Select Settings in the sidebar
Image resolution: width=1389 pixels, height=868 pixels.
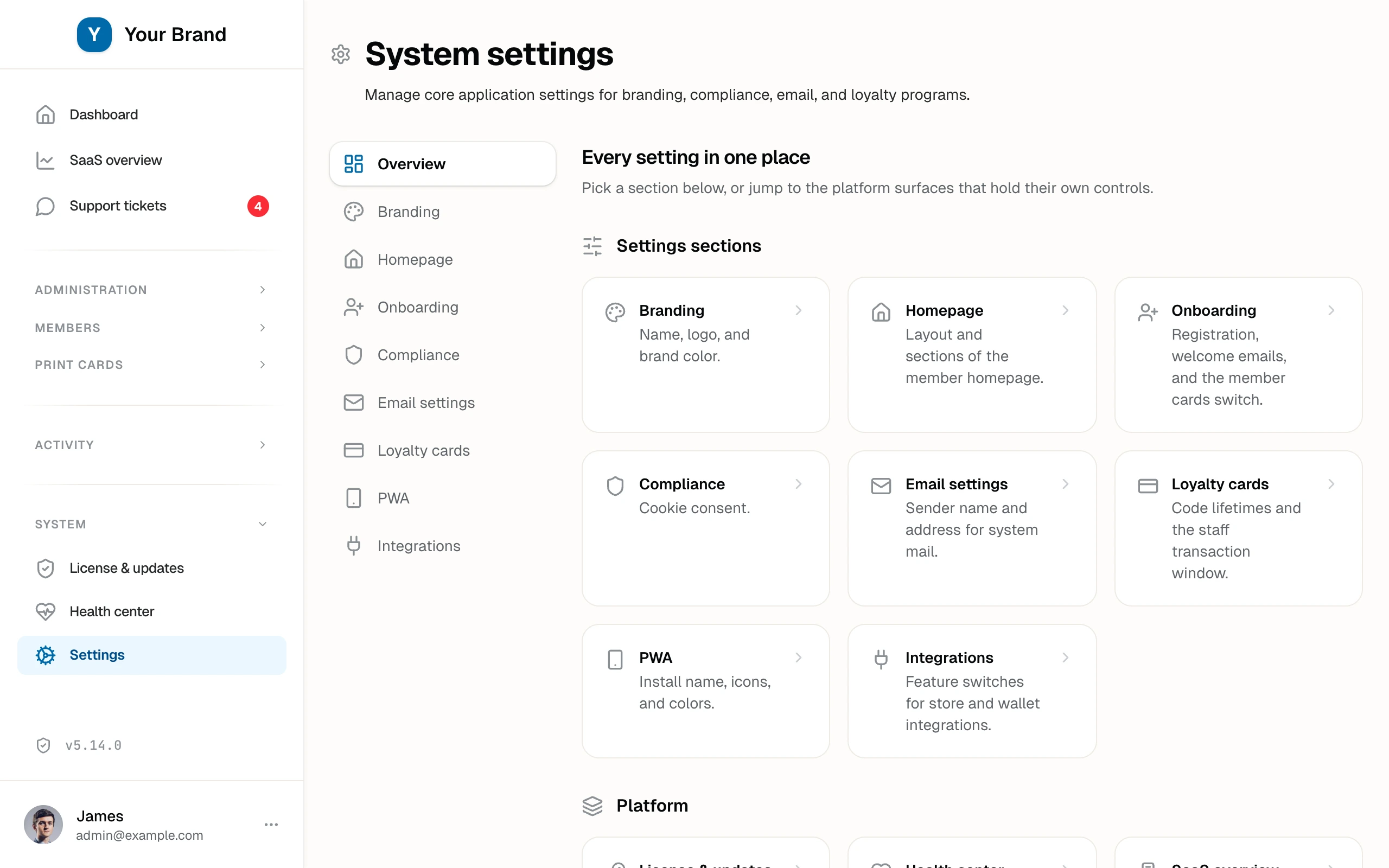pyautogui.click(x=151, y=655)
